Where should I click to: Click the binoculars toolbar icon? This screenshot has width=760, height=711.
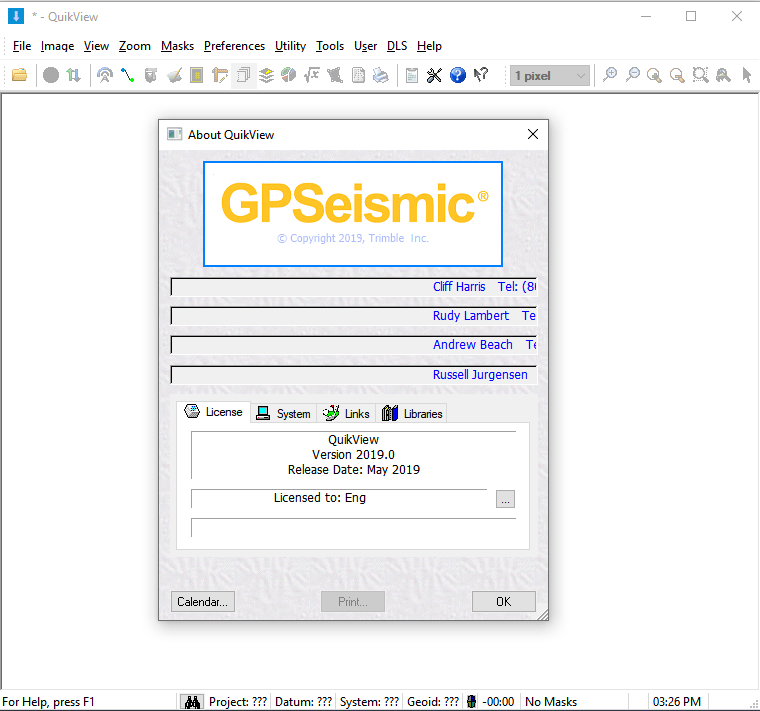723,75
